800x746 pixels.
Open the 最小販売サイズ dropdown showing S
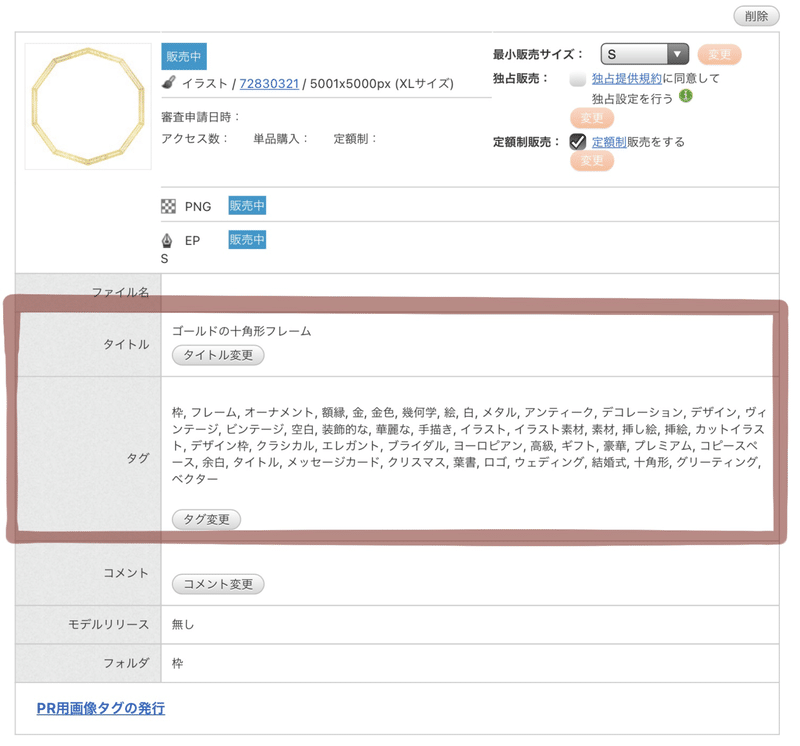pos(645,54)
